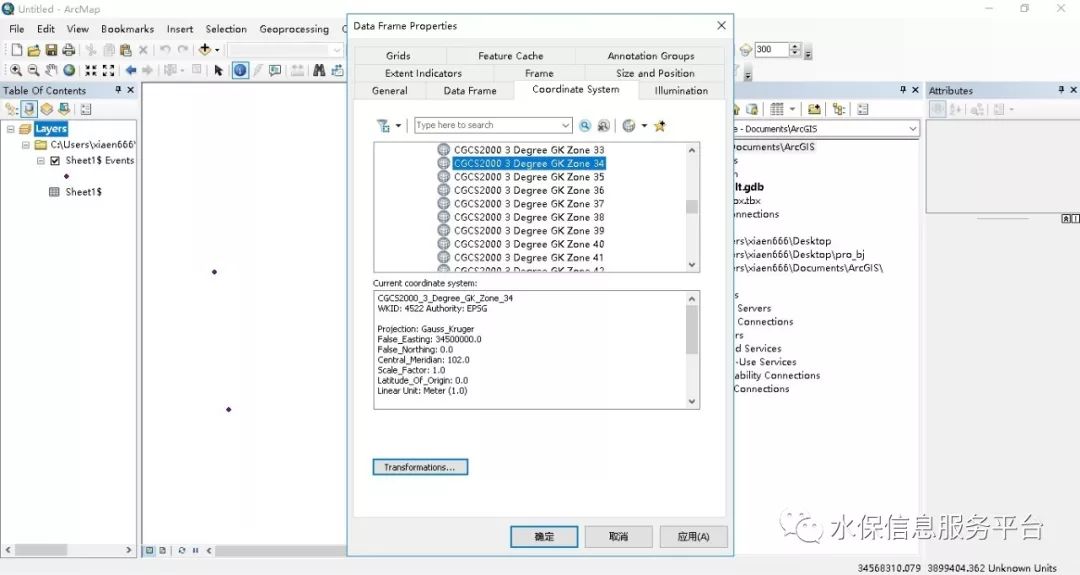Run search magnifier in coordinate dialog

585,125
